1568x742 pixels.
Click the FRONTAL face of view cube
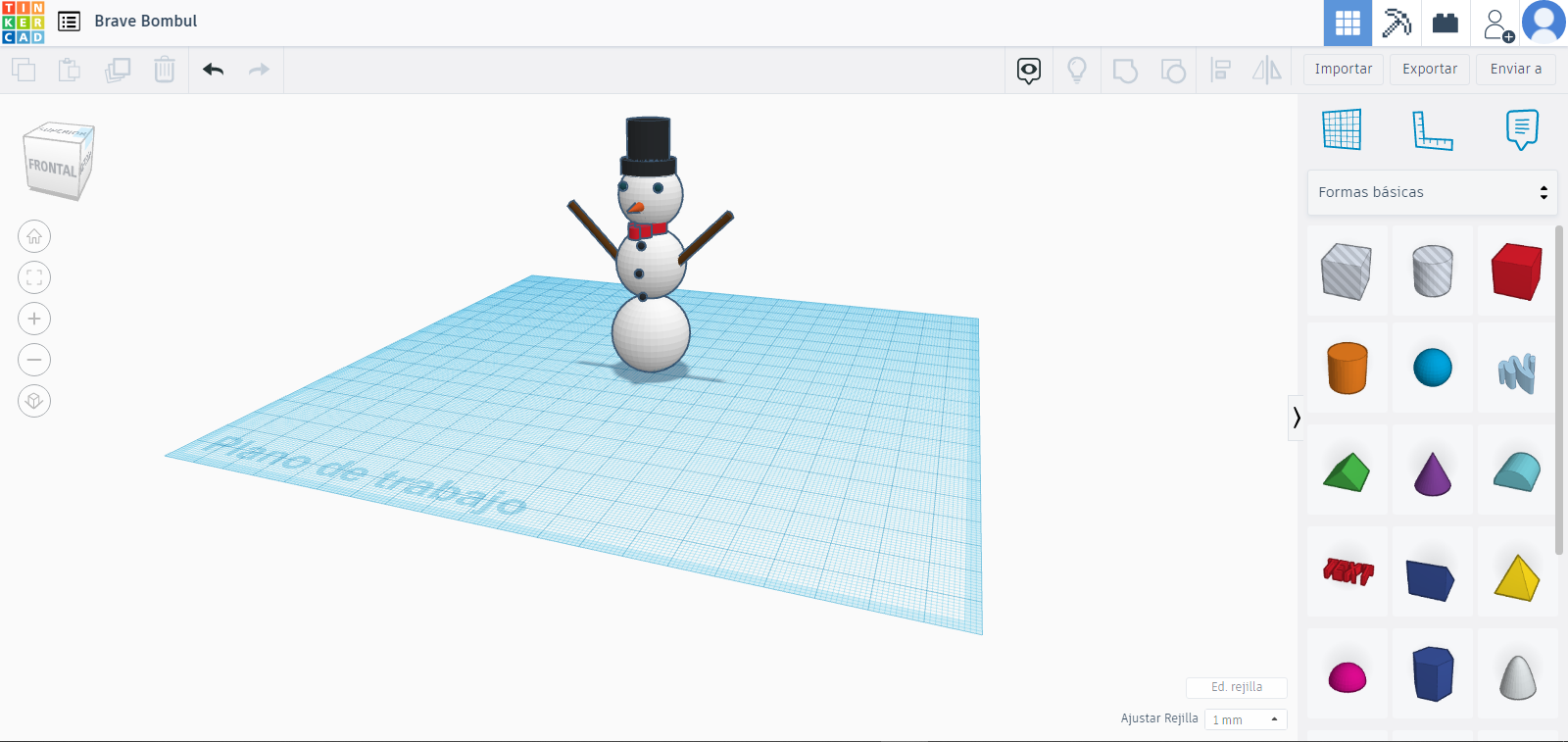click(52, 169)
